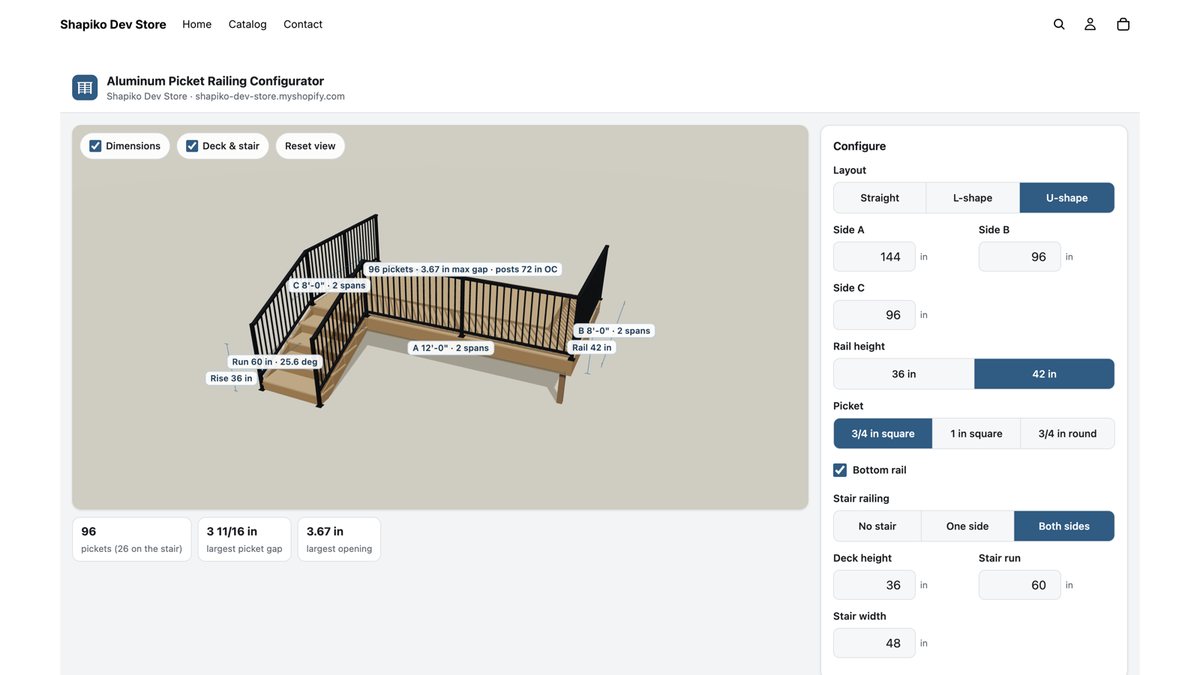Click the railing configurator app logo icon
Image resolution: width=1200 pixels, height=675 pixels.
85,88
